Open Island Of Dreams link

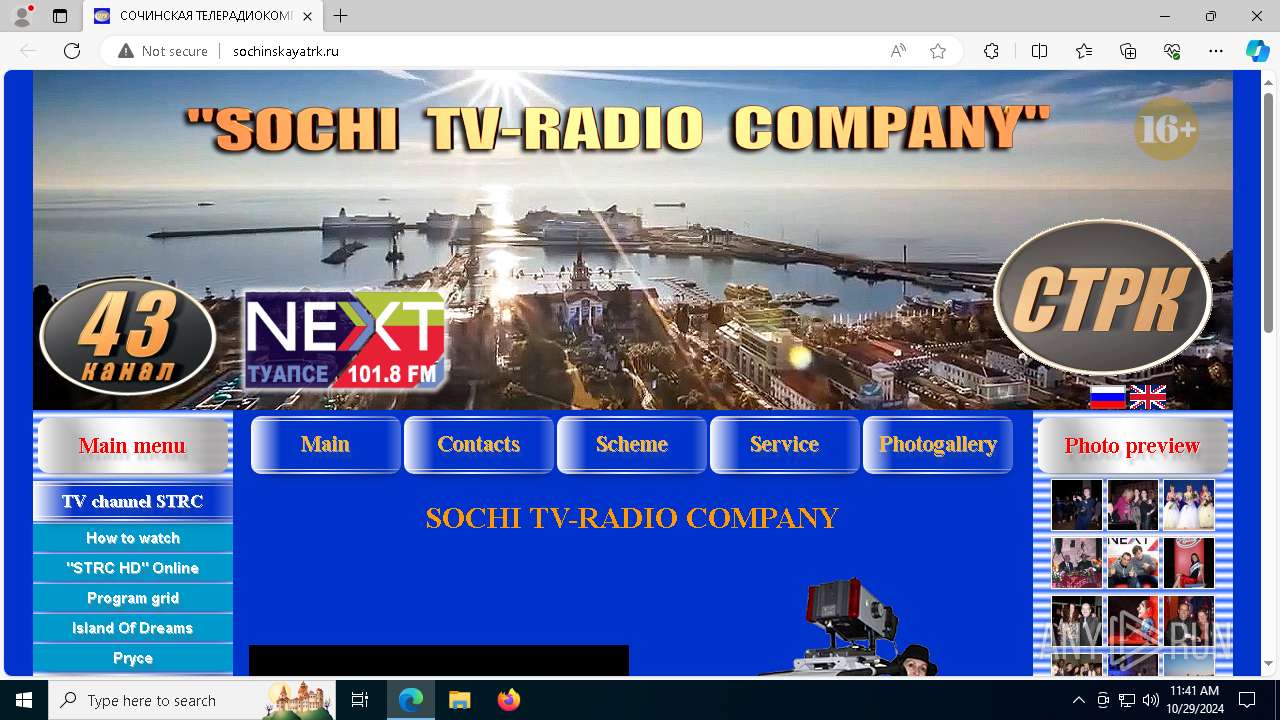coord(133,628)
